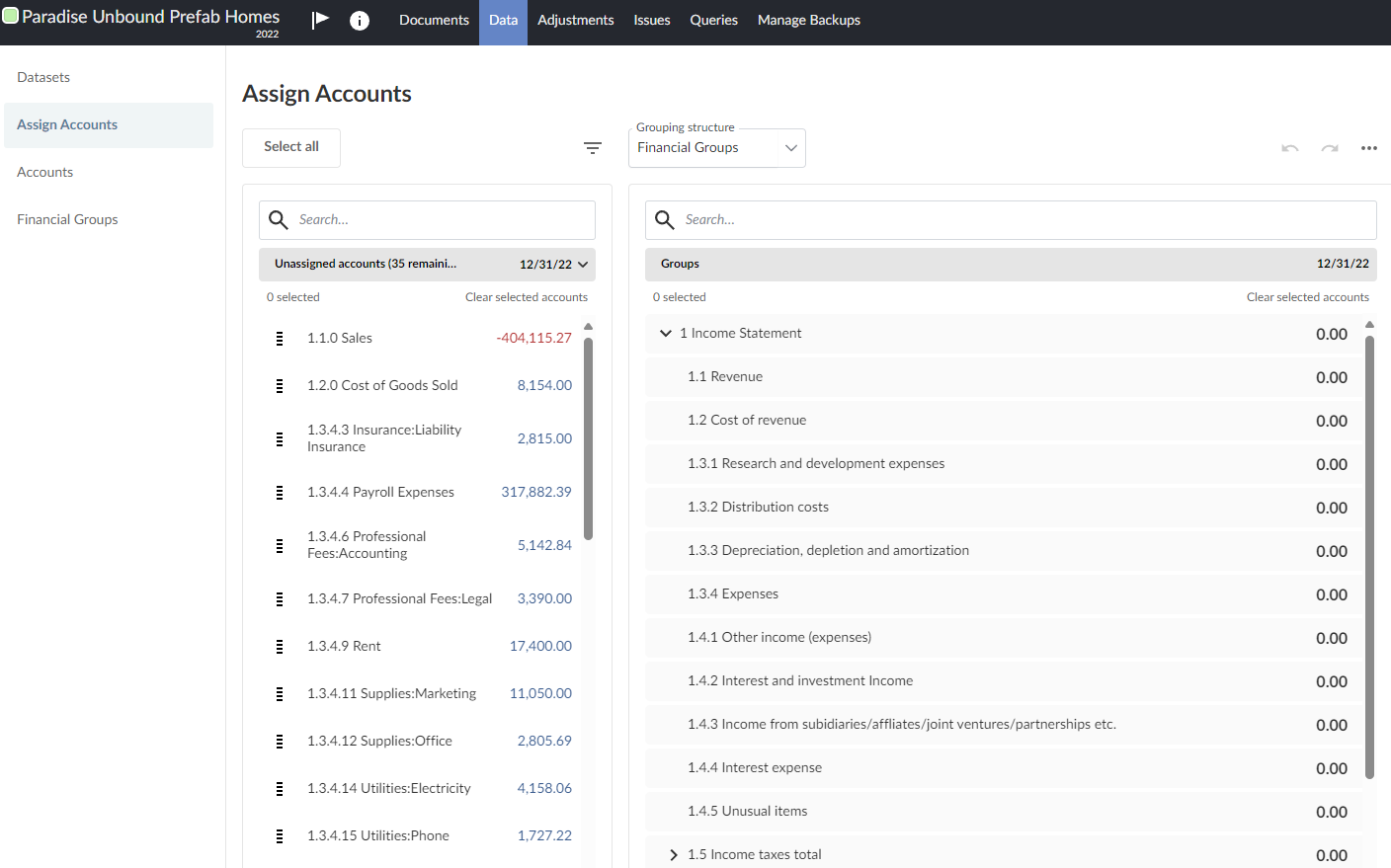Open the more options ellipsis menu
The height and width of the screenshot is (868, 1391).
point(1368,148)
